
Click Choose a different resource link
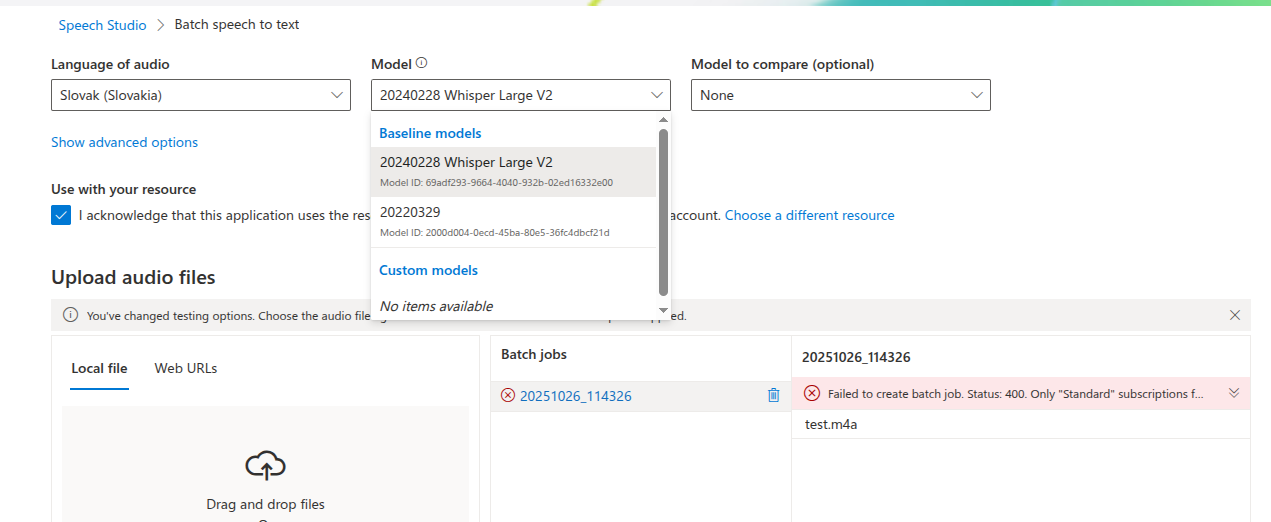coord(809,215)
